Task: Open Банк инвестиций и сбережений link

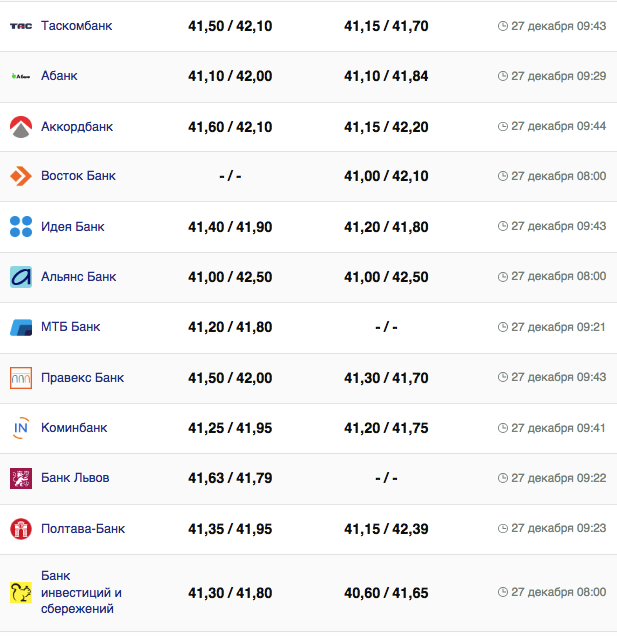Action: click(x=81, y=593)
